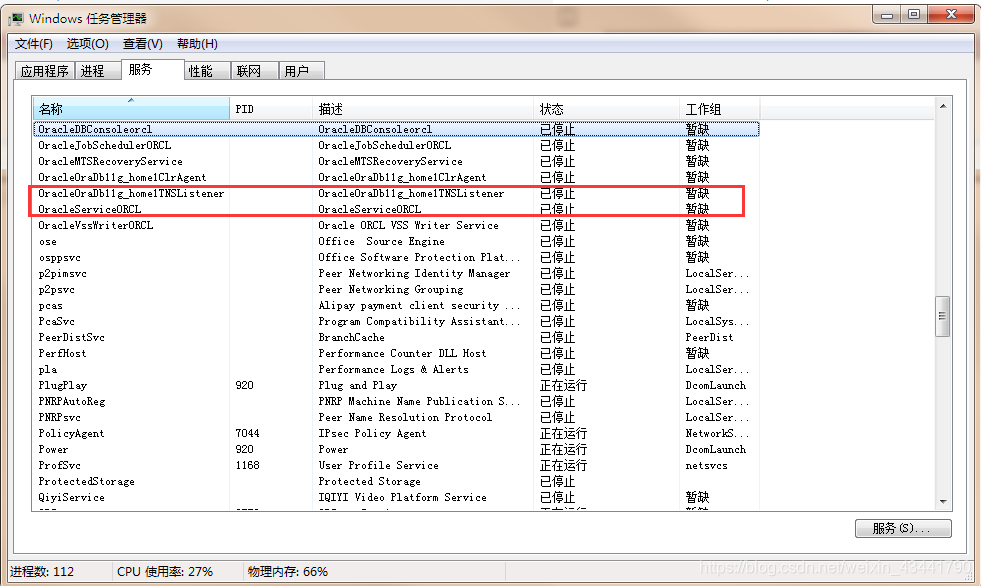This screenshot has width=981, height=586.
Task: Click the User Profile Service description
Action: 378,465
